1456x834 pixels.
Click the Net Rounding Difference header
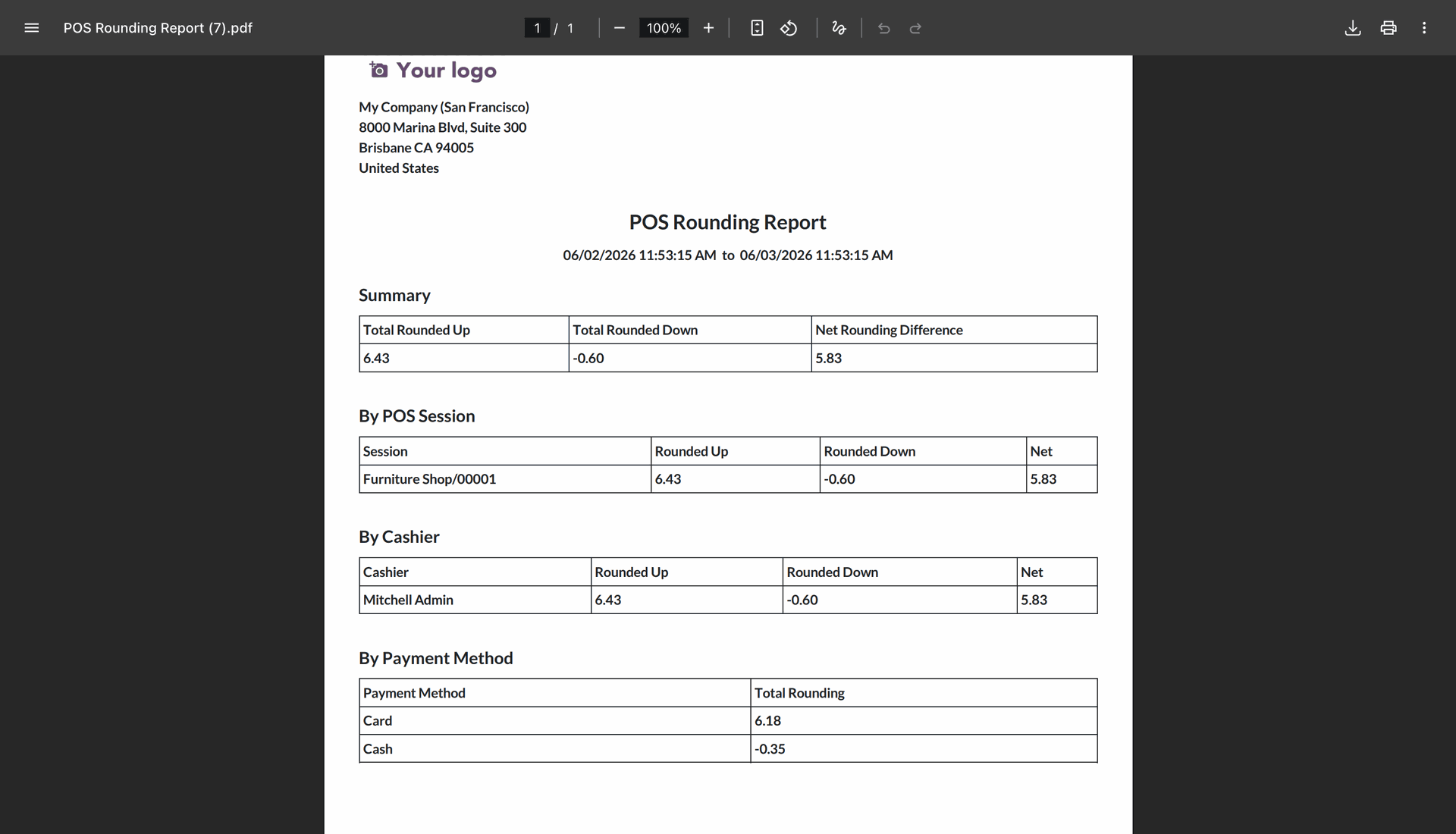click(x=954, y=330)
